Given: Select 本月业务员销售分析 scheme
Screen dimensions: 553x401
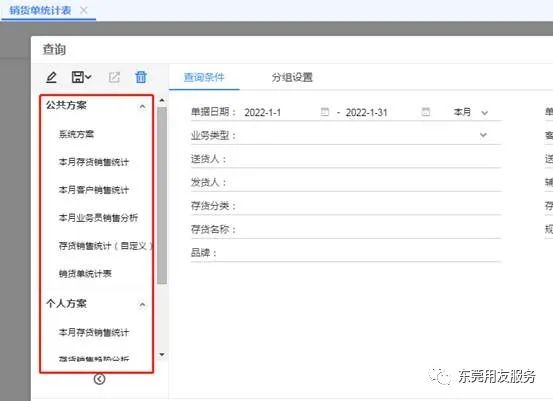Looking at the screenshot, I should pos(98,218).
